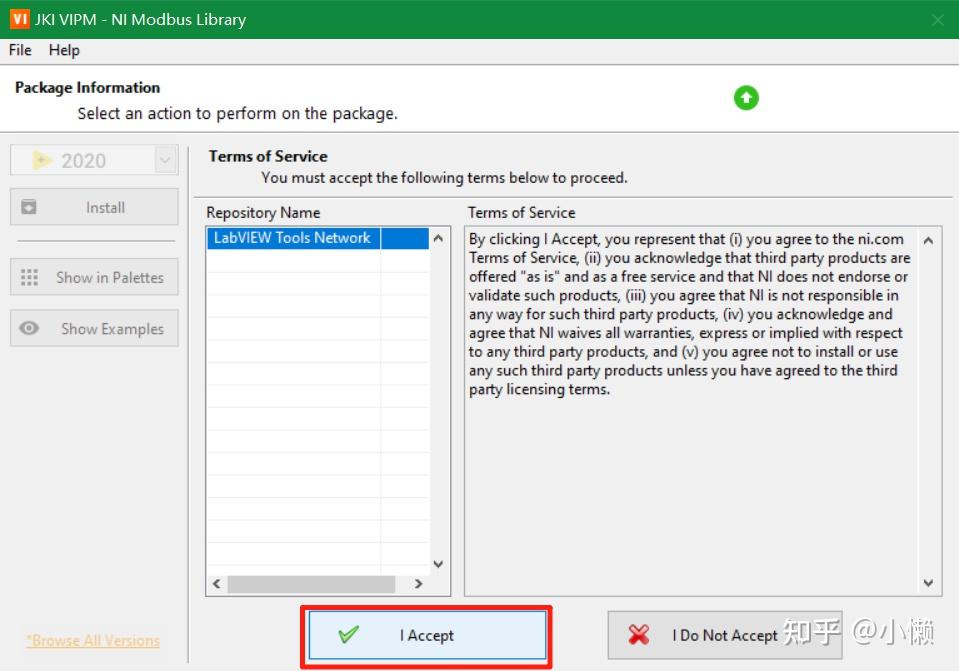Click the Install button
Viewport: 959px width, 671px height.
pyautogui.click(x=94, y=207)
